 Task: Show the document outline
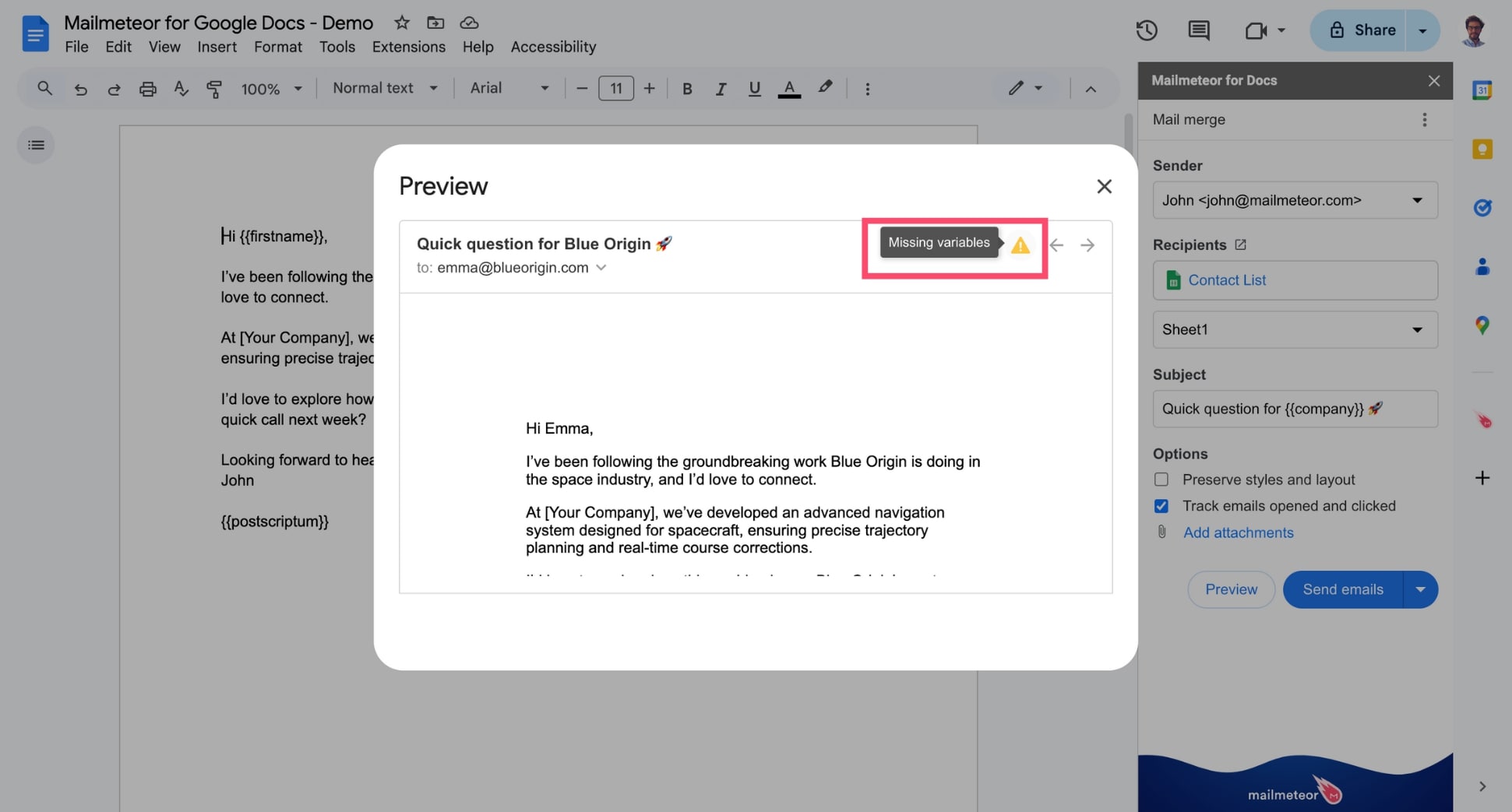pyautogui.click(x=36, y=145)
